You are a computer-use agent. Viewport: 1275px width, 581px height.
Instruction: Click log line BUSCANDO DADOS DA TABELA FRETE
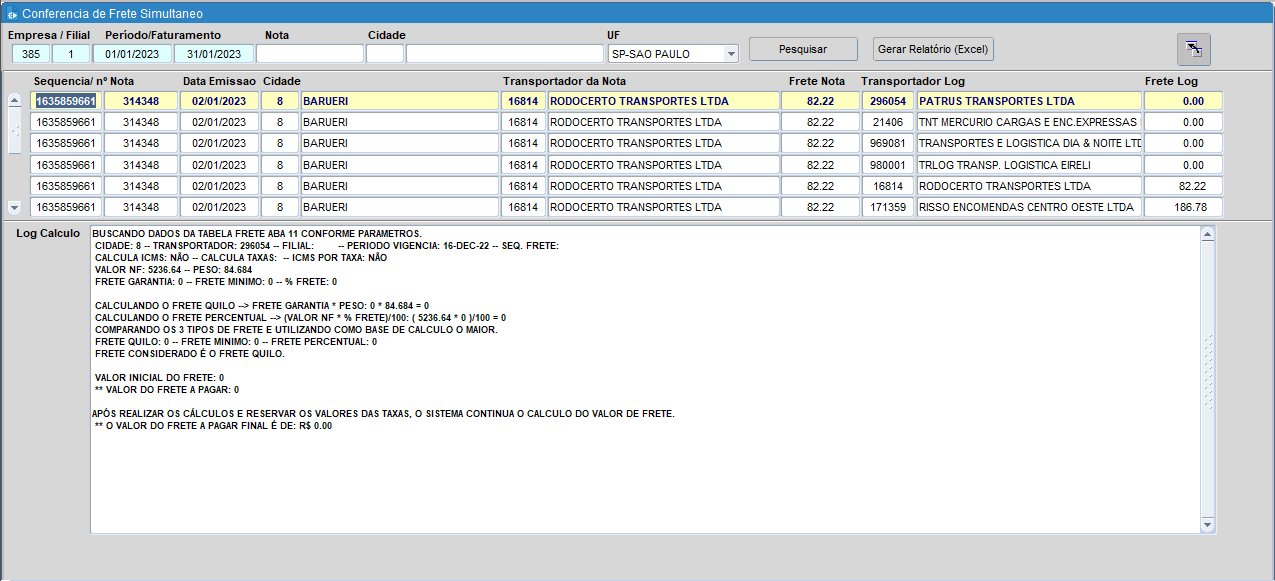tap(257, 234)
